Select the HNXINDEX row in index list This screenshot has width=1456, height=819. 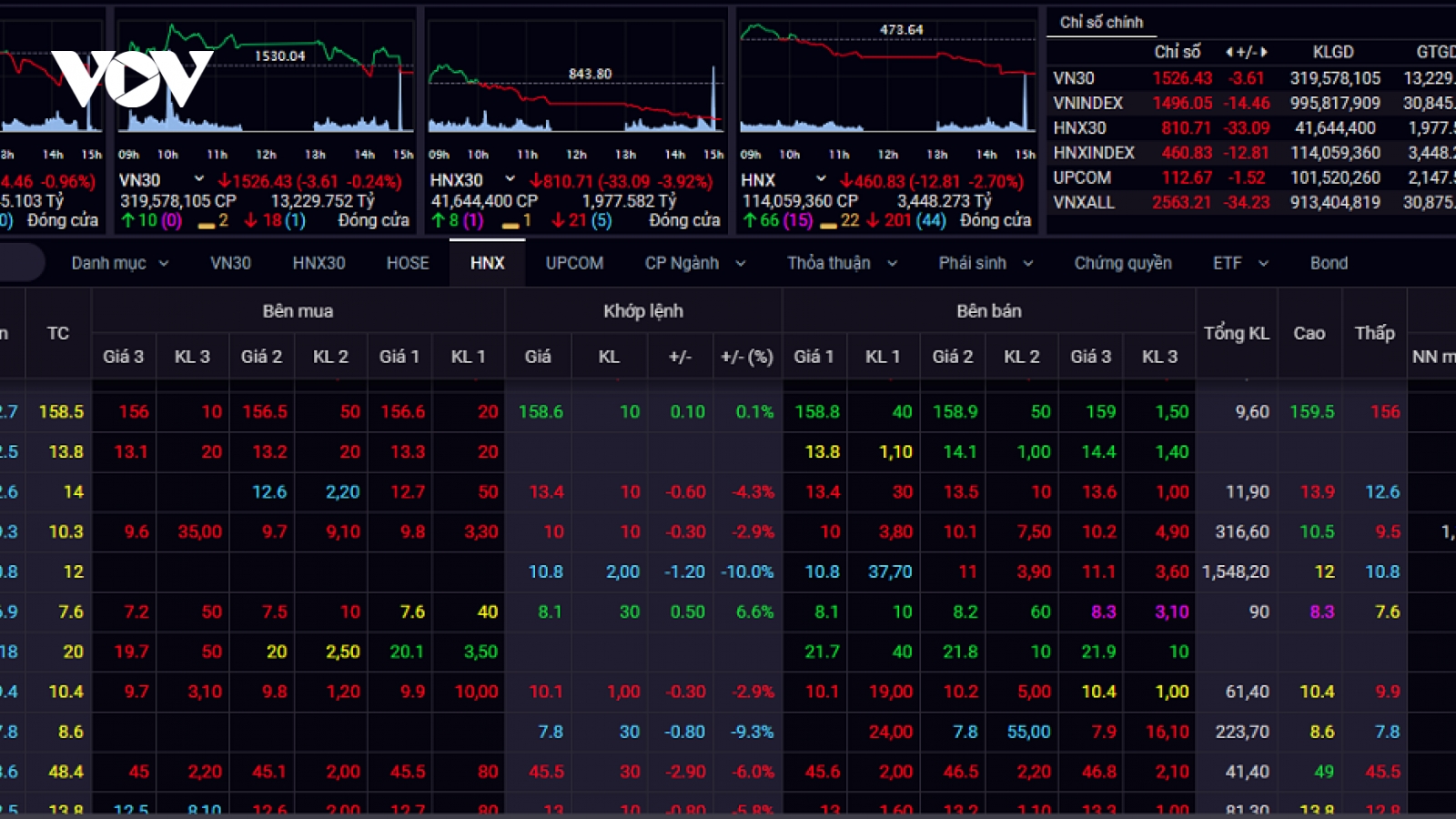coord(1253,153)
